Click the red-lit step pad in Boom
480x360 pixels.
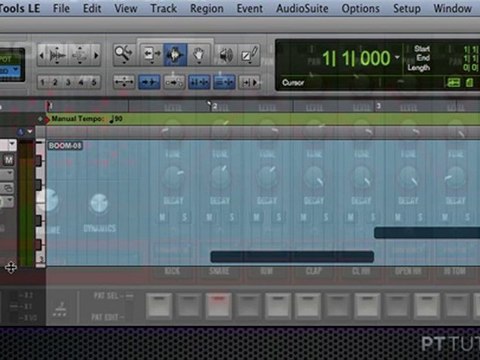pos(219,305)
